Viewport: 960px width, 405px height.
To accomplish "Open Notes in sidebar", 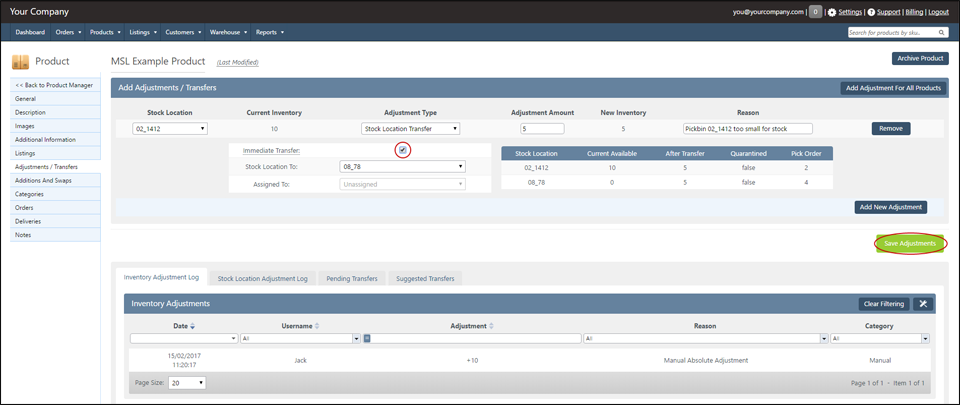I will coord(55,235).
